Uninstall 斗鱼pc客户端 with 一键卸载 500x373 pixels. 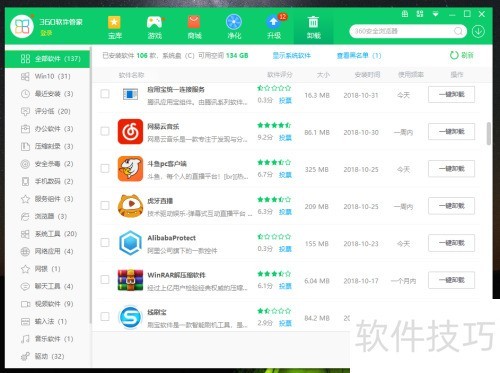[x=451, y=169]
